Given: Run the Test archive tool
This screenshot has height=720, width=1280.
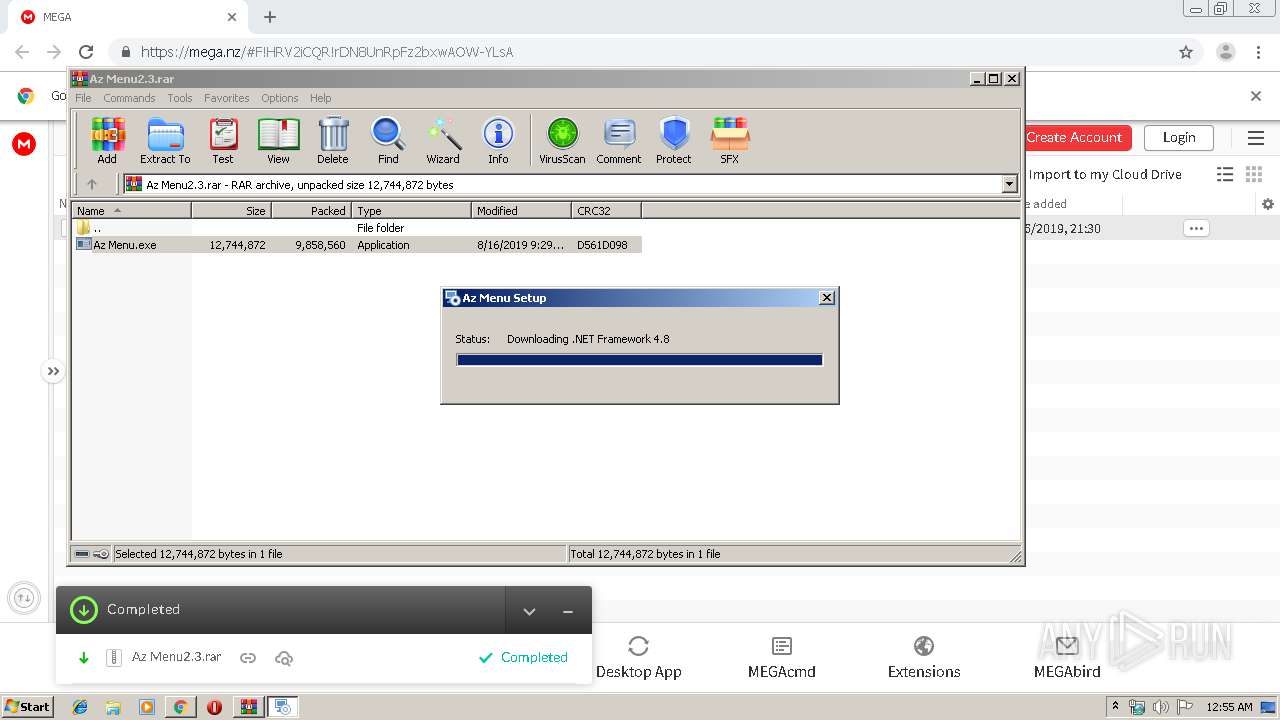Looking at the screenshot, I should (223, 140).
